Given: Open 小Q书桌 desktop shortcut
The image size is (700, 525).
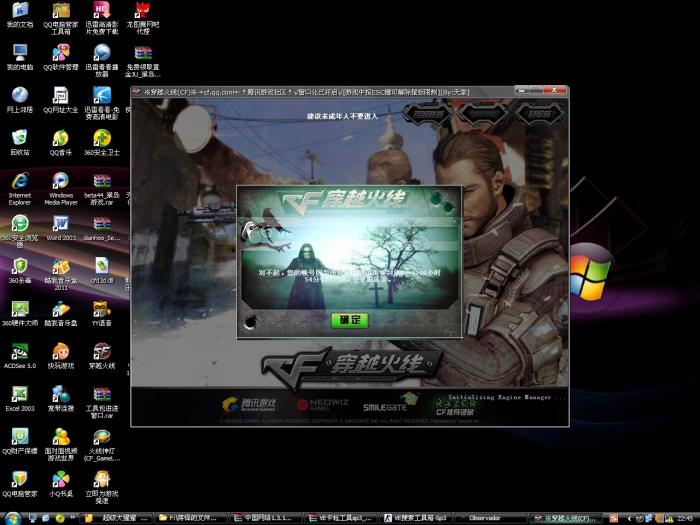Looking at the screenshot, I should click(x=61, y=484).
